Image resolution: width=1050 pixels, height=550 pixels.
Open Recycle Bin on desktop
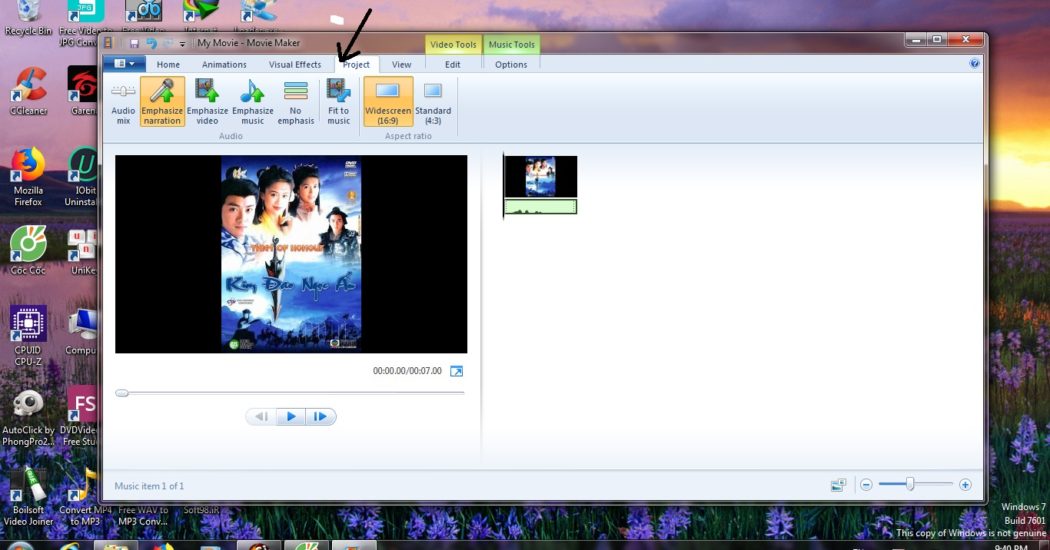[27, 19]
